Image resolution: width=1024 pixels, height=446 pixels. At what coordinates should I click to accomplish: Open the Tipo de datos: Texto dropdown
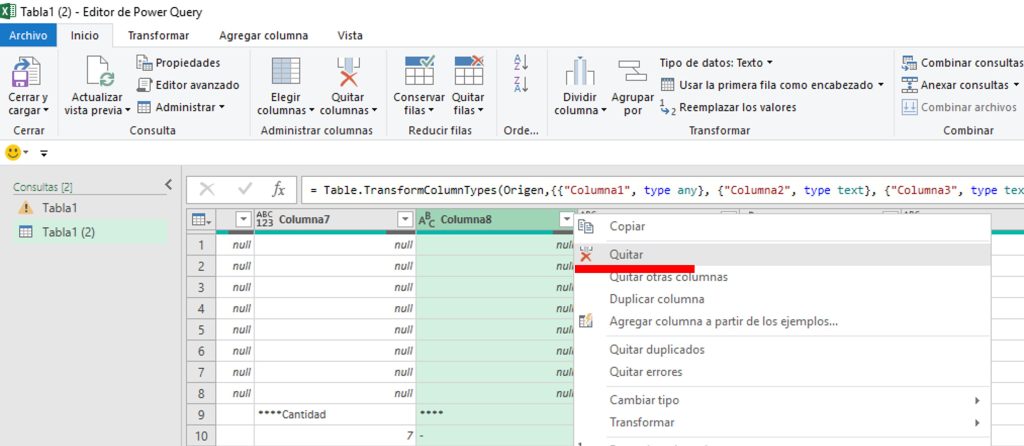click(x=716, y=63)
